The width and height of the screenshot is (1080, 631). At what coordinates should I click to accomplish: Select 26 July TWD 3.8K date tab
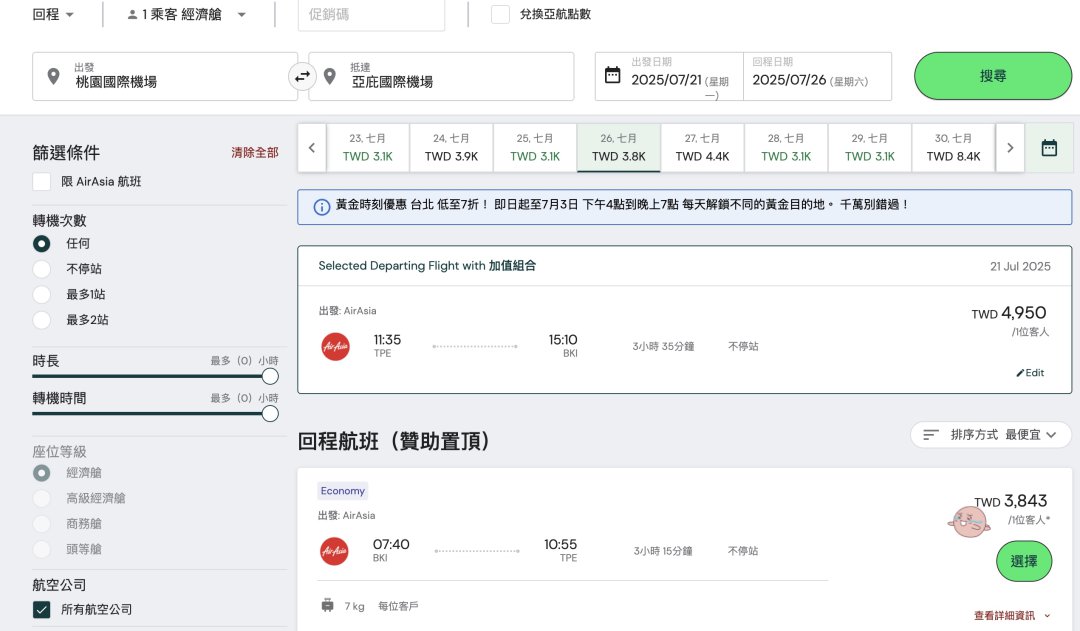tap(619, 147)
